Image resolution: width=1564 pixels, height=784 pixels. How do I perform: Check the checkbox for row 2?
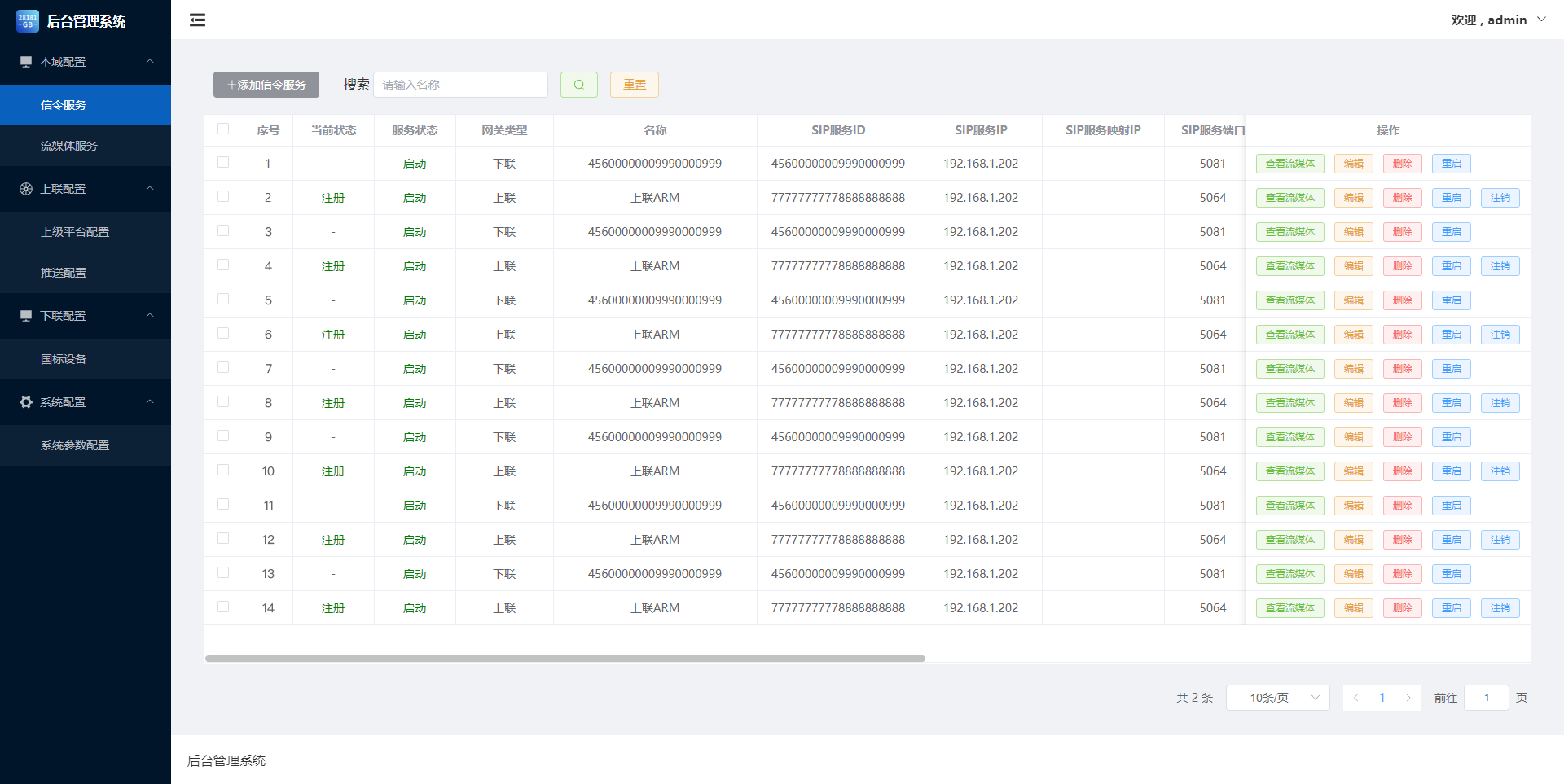point(223,197)
